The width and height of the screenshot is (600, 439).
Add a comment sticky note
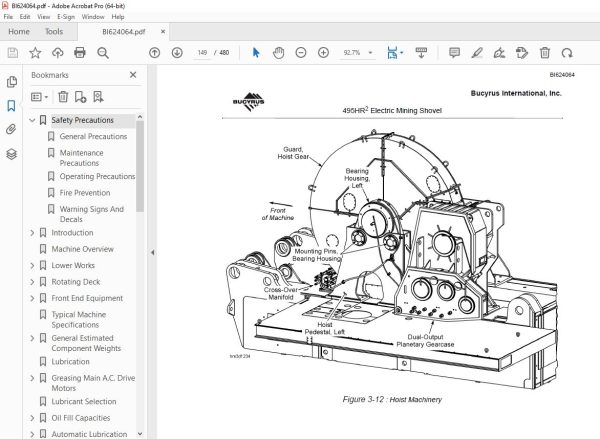(x=454, y=52)
